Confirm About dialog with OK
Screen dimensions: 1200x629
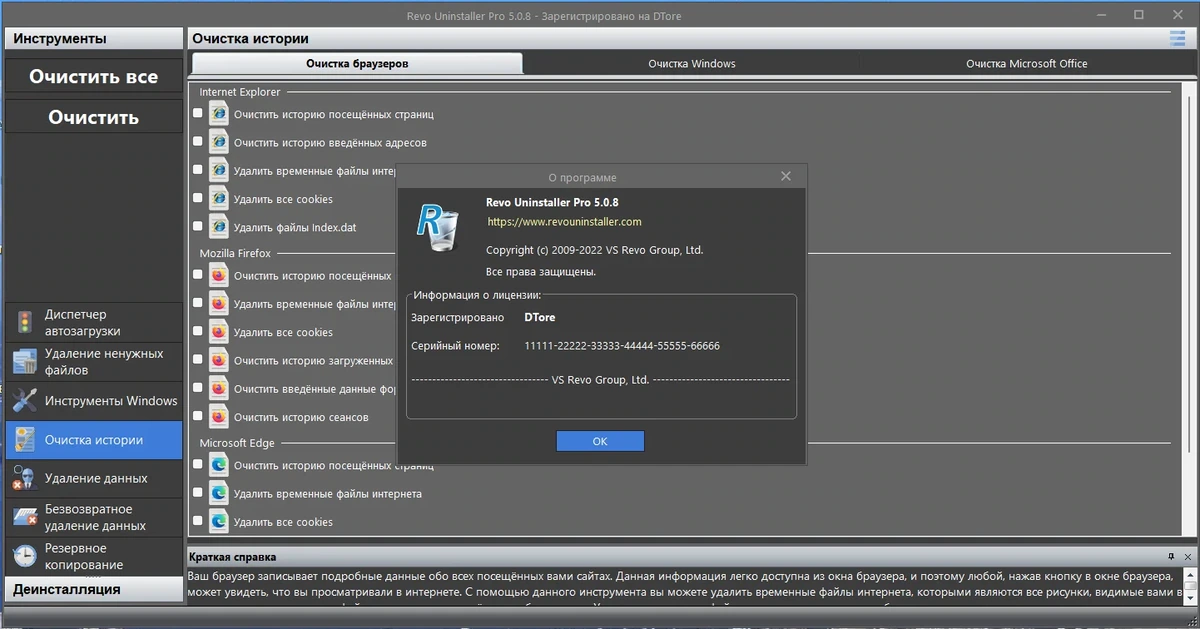600,441
